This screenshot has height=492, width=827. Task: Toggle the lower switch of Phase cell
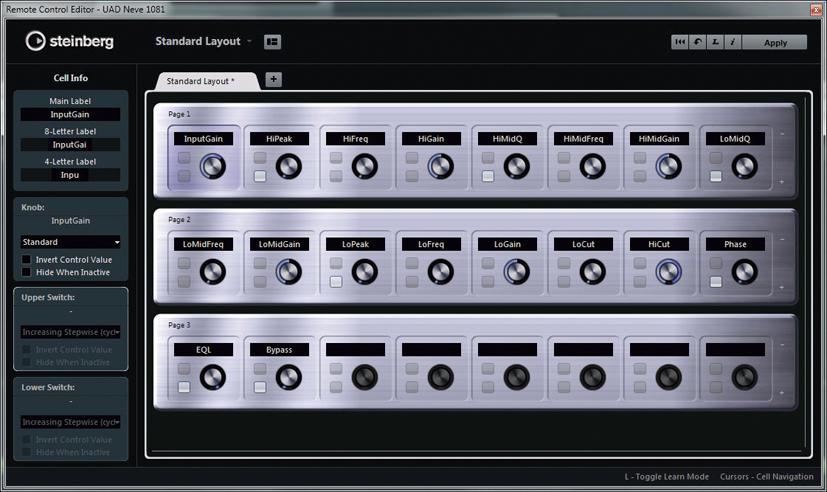coord(716,282)
